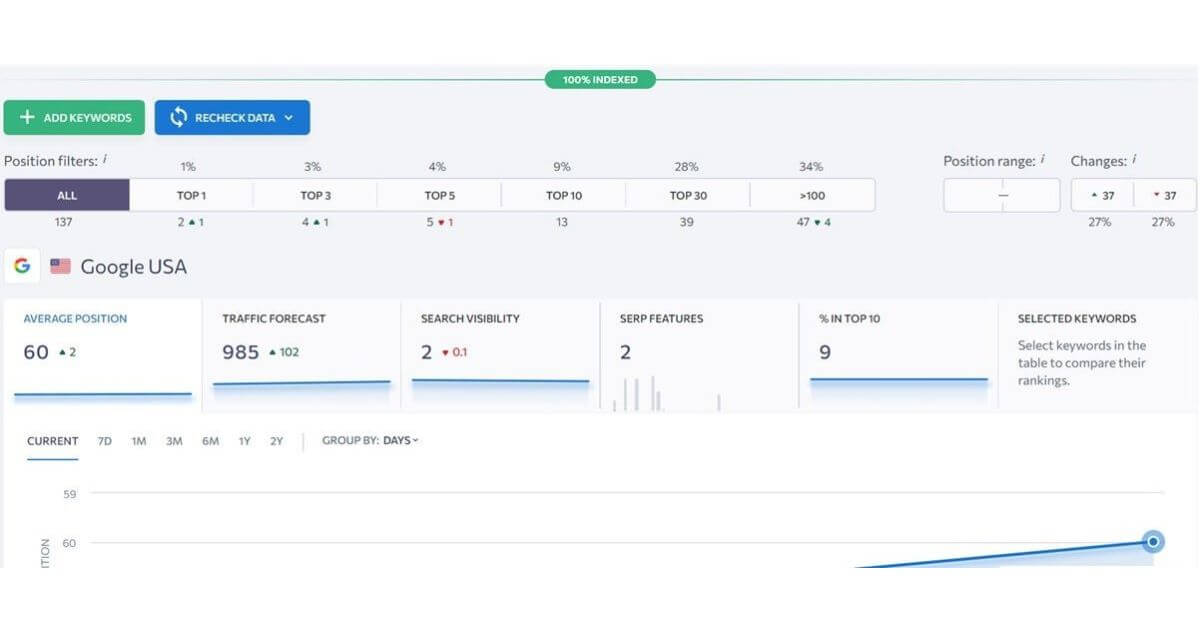1200x630 pixels.
Task: Click the 985 traffic forecast value
Action: tap(241, 352)
